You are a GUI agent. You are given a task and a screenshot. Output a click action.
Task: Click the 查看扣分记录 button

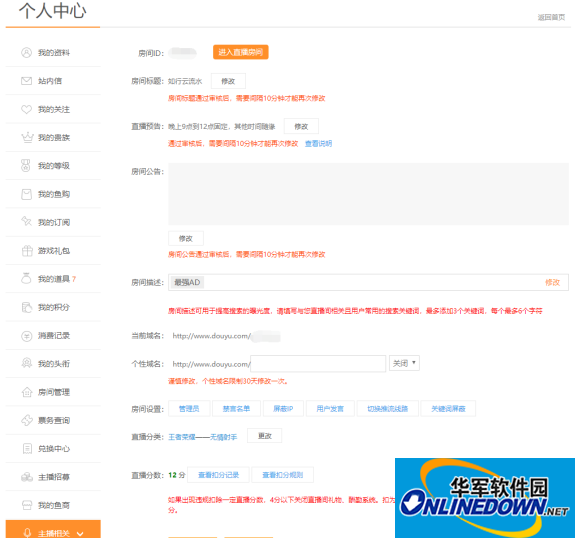(219, 475)
